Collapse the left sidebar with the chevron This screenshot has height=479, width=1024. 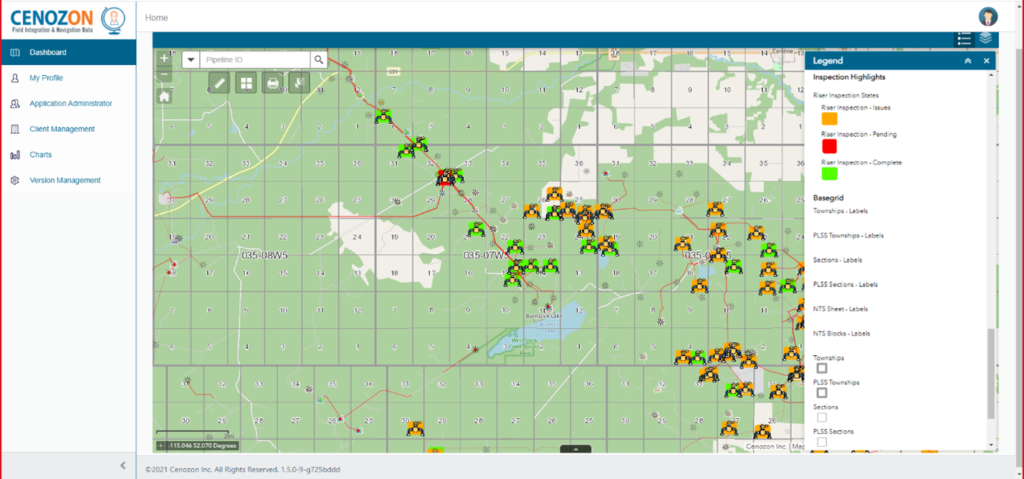pos(122,465)
